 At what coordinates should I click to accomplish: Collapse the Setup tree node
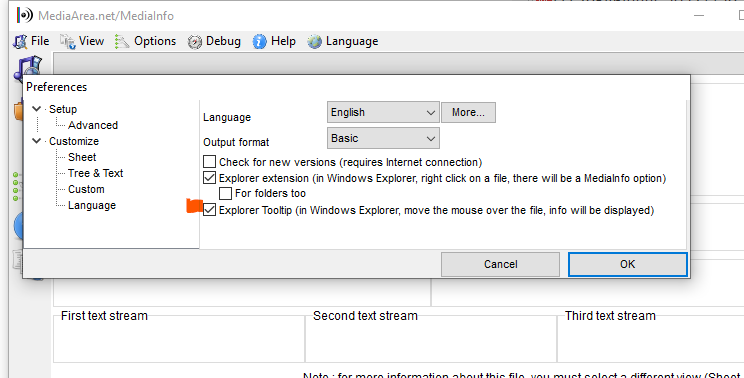[37, 109]
